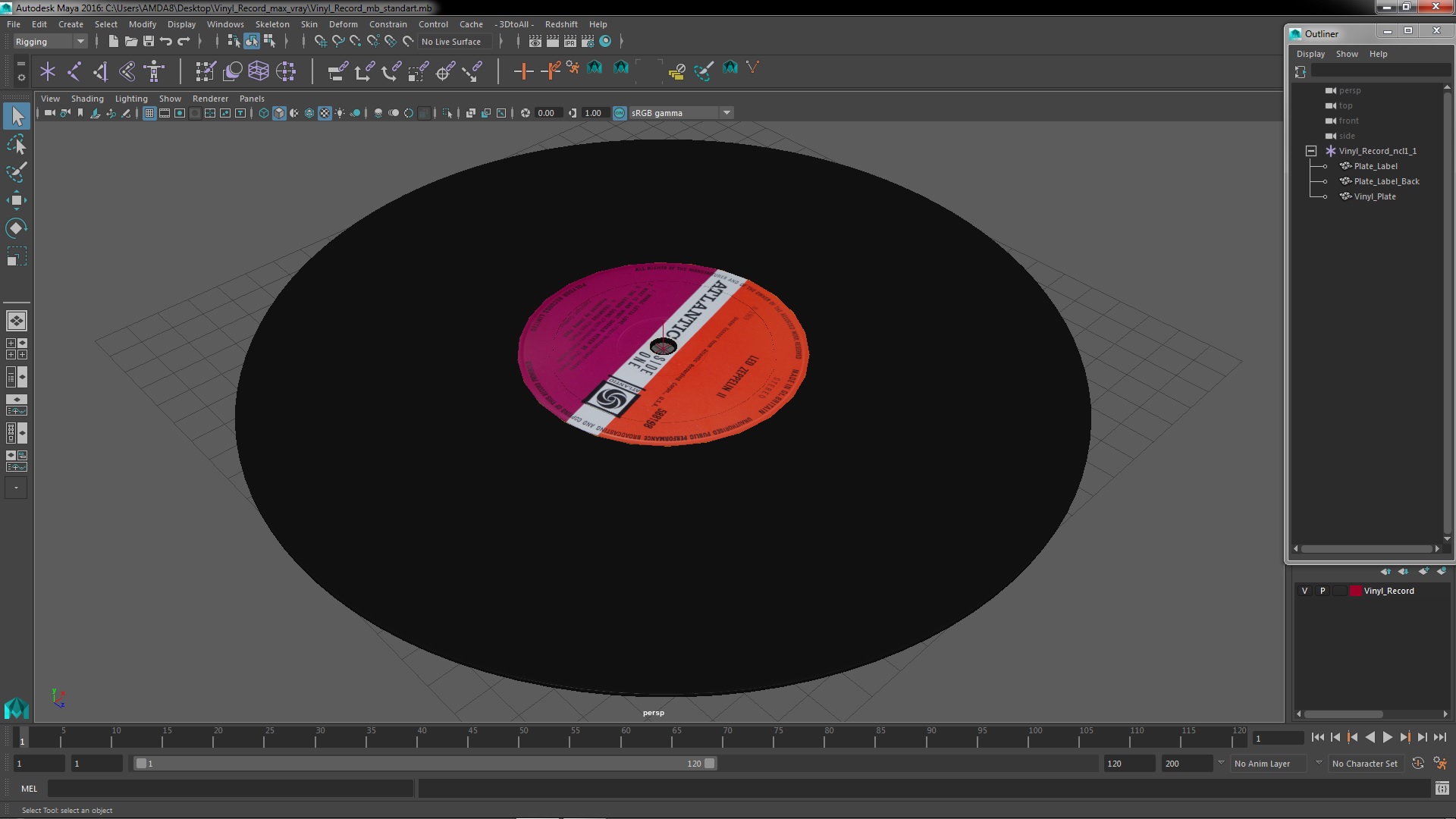Open the Skeleton menu

tap(271, 24)
